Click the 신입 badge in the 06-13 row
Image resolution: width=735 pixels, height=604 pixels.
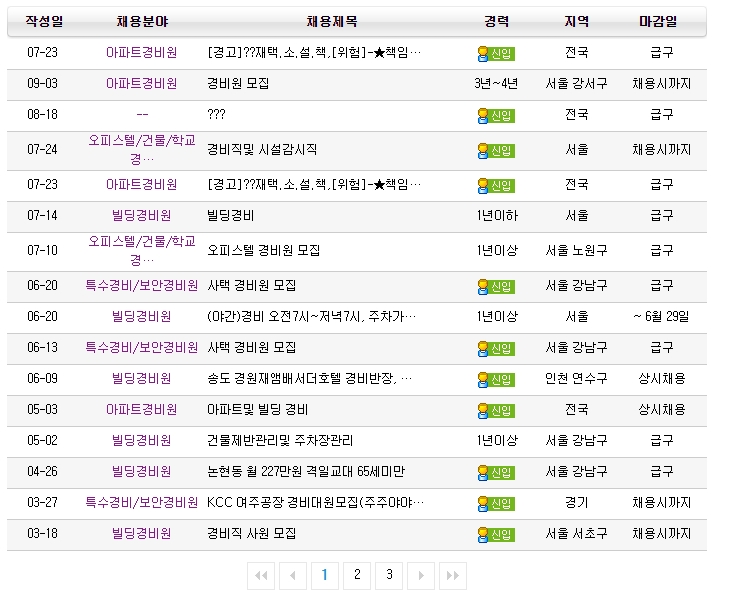[x=496, y=348]
